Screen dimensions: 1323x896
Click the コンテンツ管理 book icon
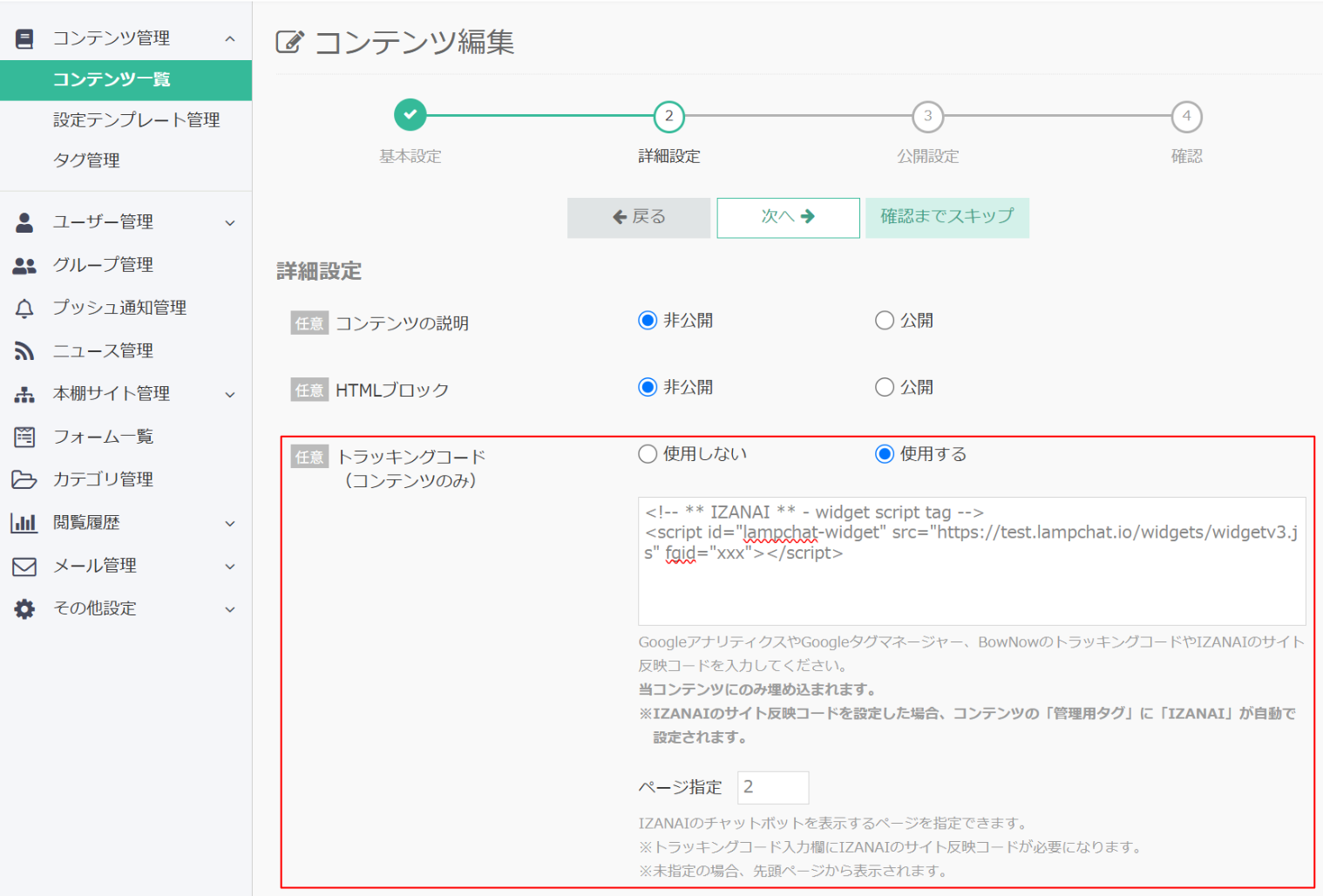[x=24, y=38]
